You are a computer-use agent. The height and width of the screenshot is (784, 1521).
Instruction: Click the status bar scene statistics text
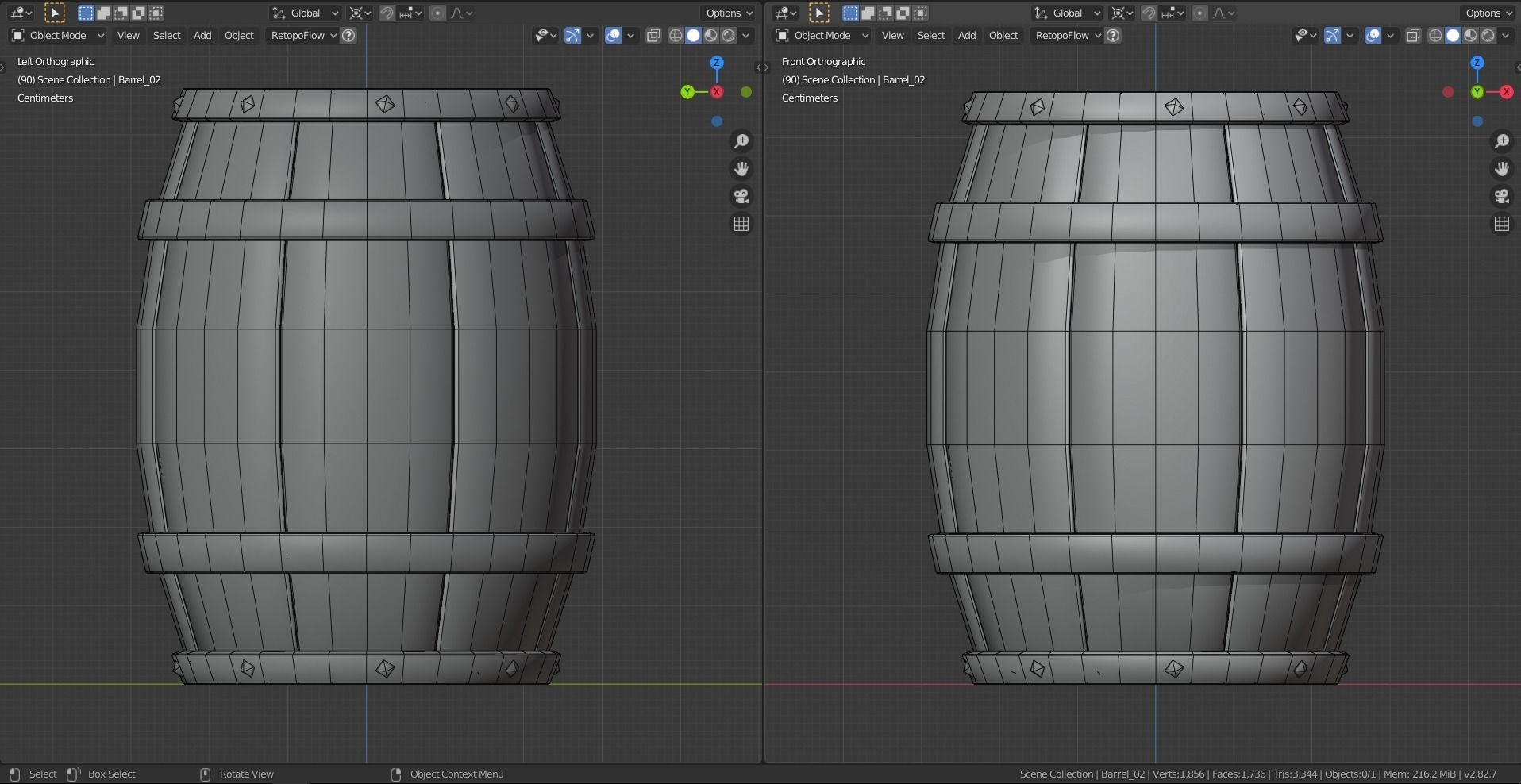point(1258,774)
